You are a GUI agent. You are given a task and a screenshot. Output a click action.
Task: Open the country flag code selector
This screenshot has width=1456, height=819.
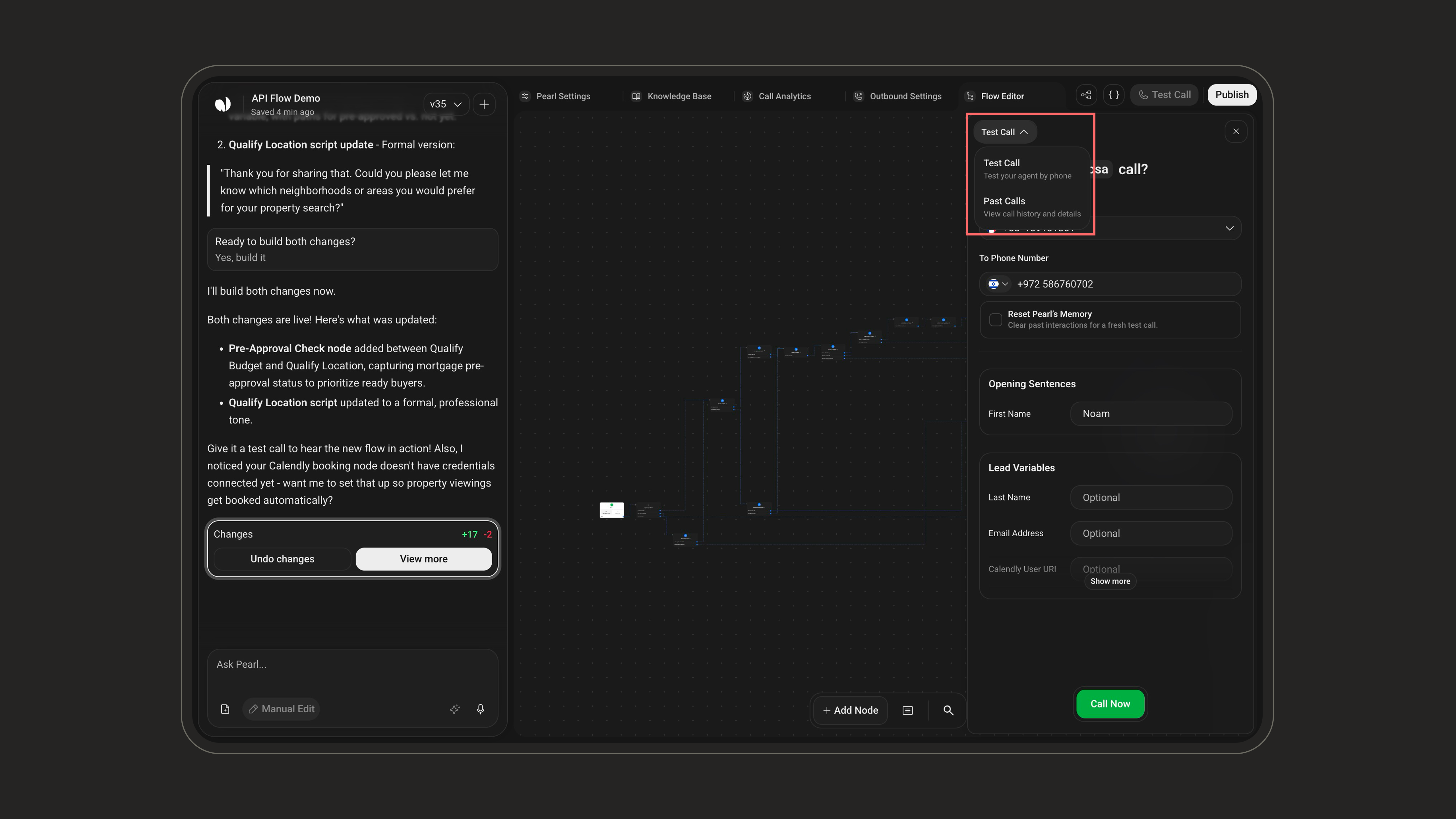click(998, 284)
